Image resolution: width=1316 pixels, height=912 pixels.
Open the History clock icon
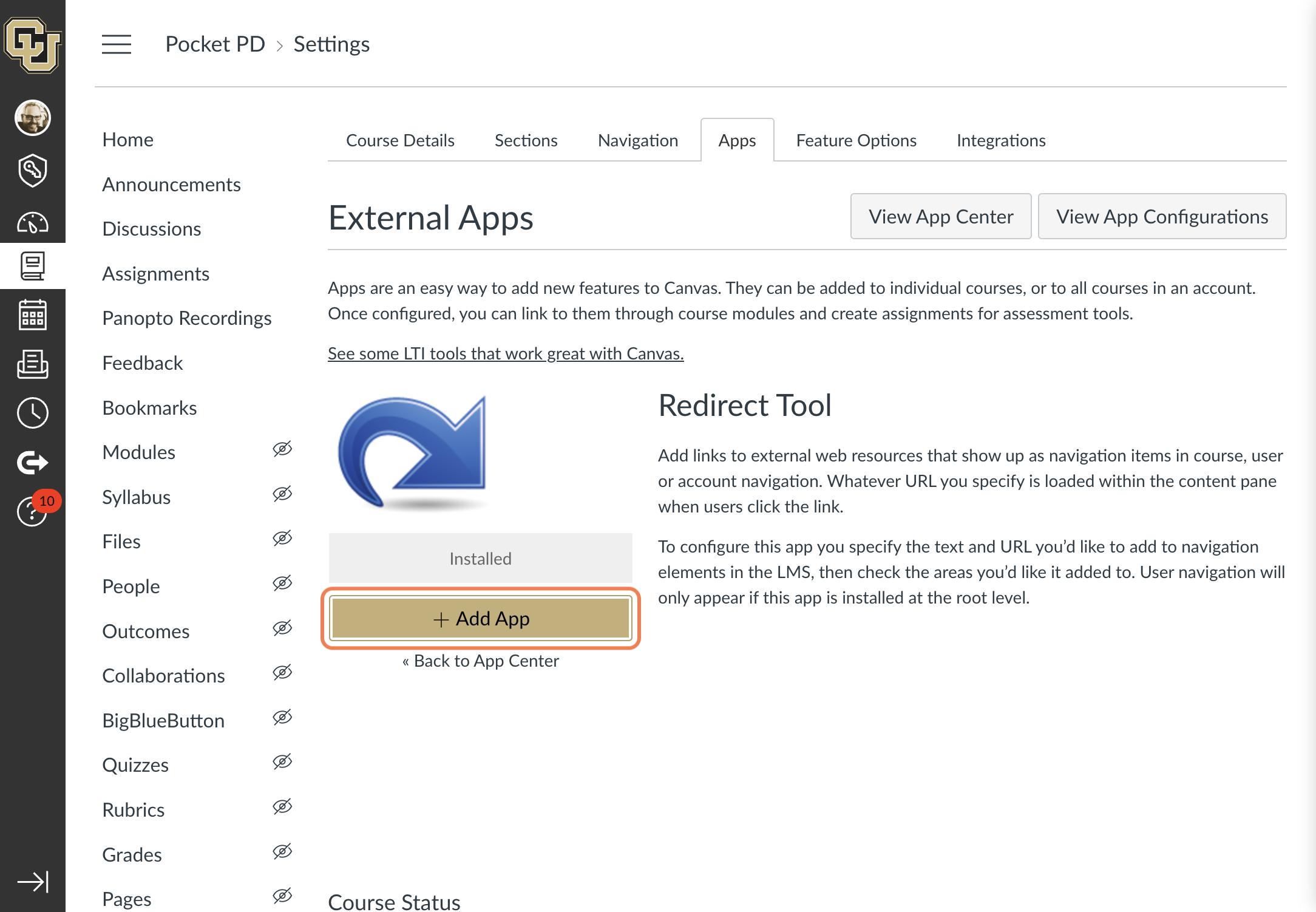point(32,413)
